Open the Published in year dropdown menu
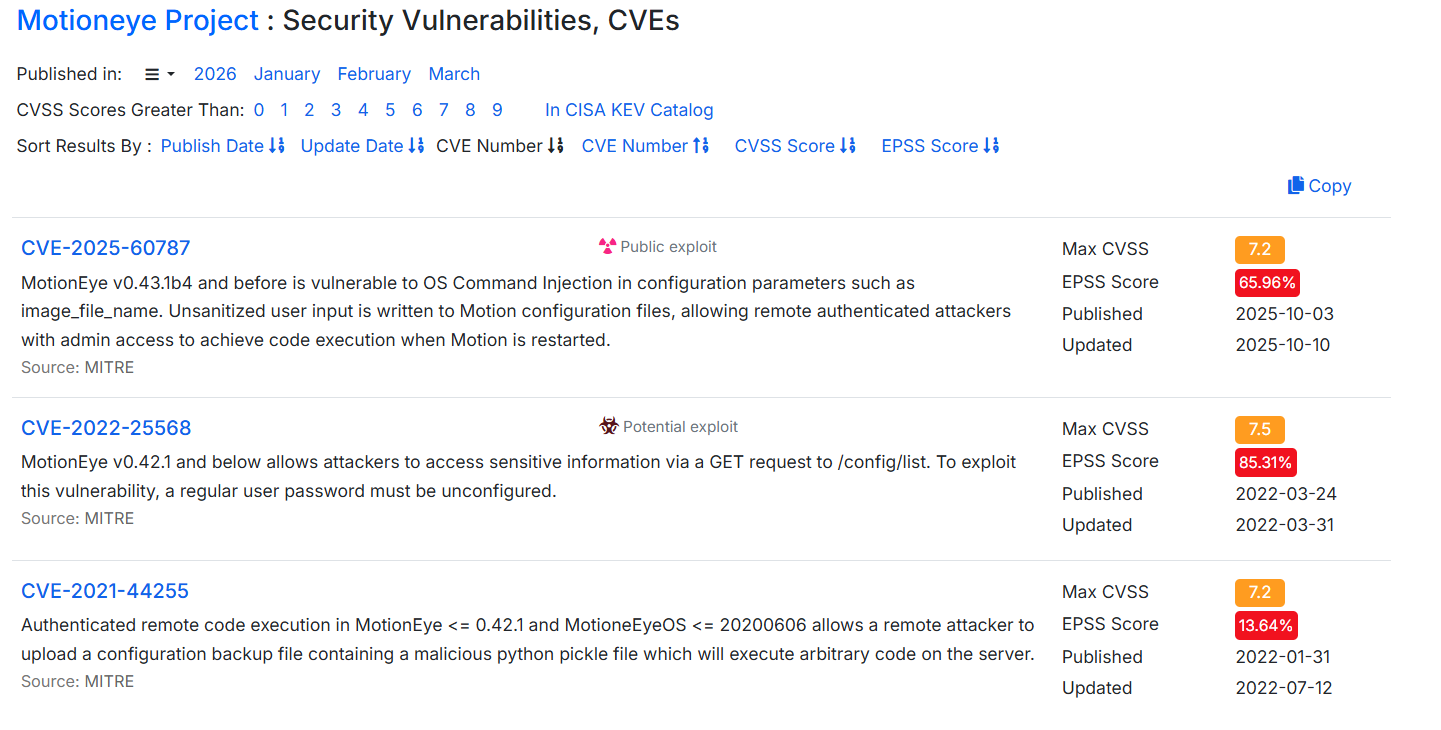The height and width of the screenshot is (730, 1441). 159,74
